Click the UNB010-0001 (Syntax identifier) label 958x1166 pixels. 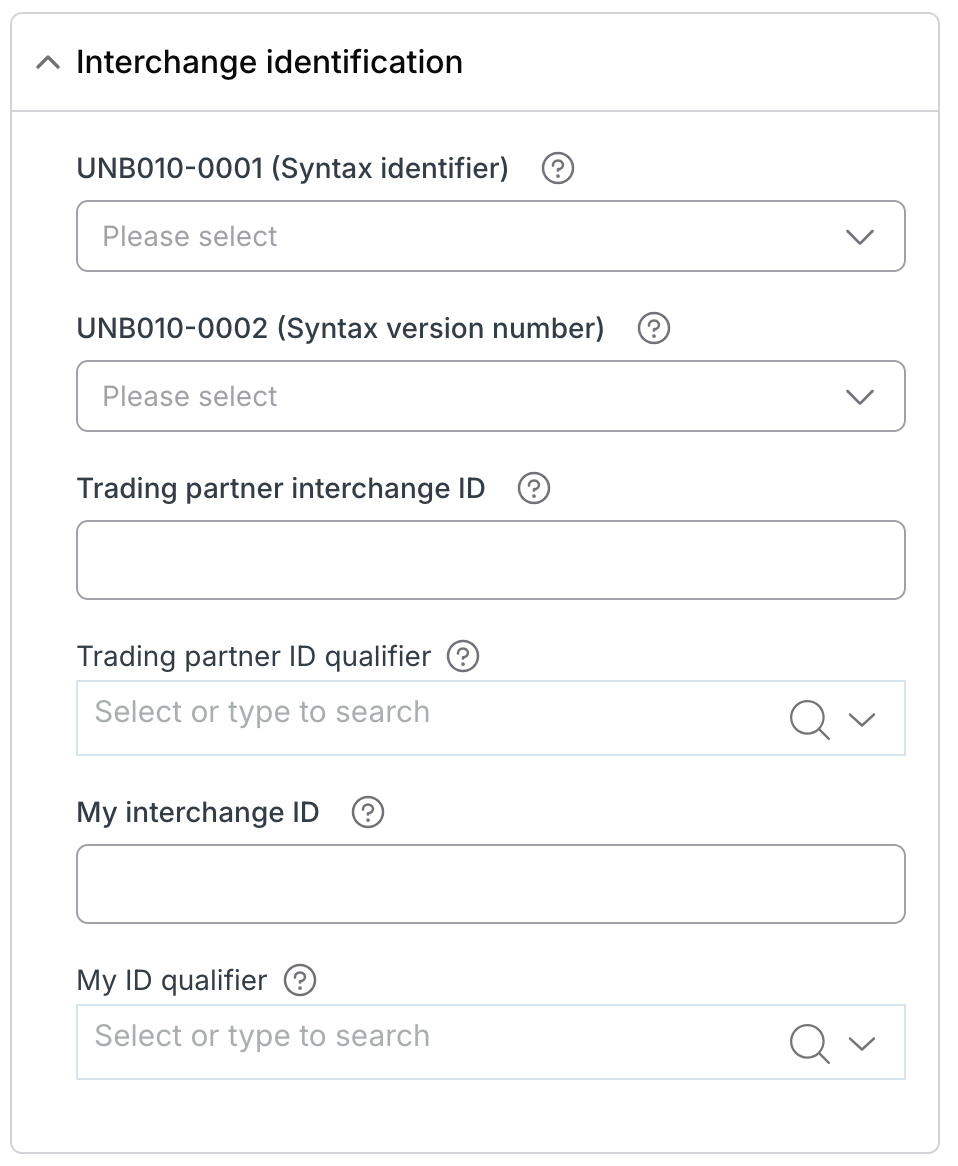pyautogui.click(x=292, y=168)
